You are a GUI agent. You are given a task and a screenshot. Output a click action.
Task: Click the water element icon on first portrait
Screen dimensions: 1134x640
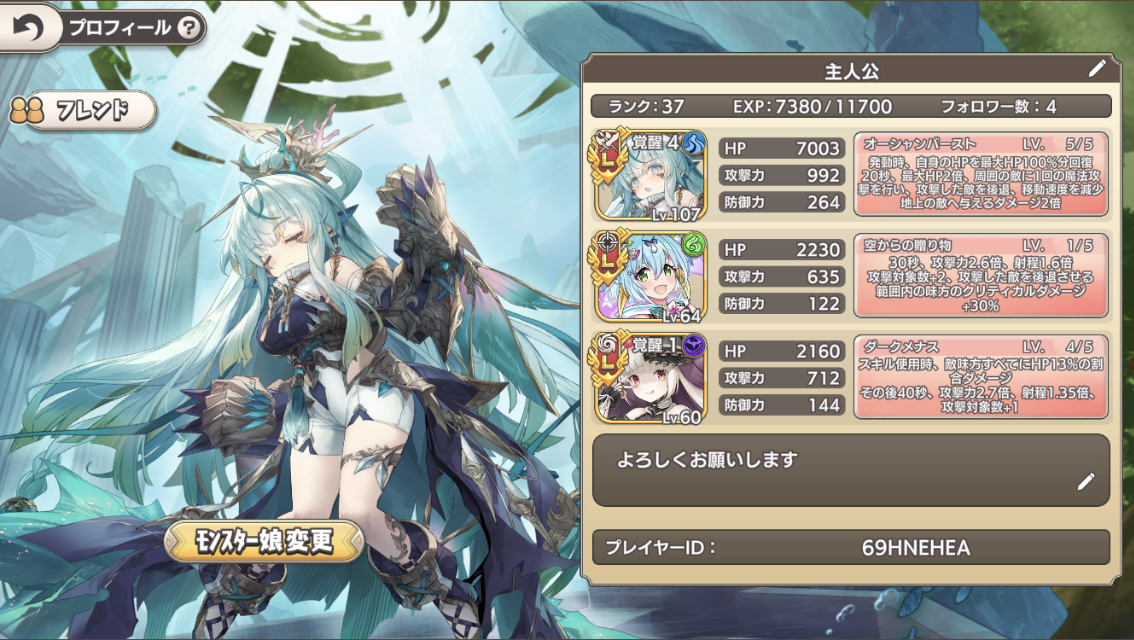pyautogui.click(x=694, y=142)
